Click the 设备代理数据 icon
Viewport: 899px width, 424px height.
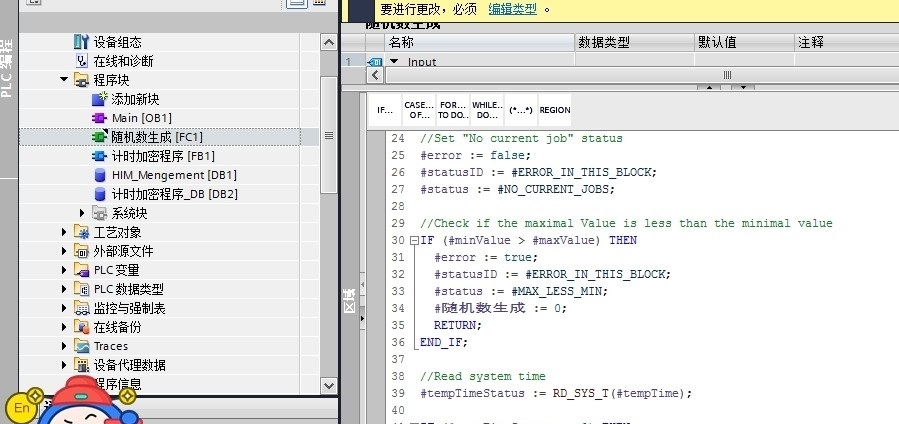[81, 365]
